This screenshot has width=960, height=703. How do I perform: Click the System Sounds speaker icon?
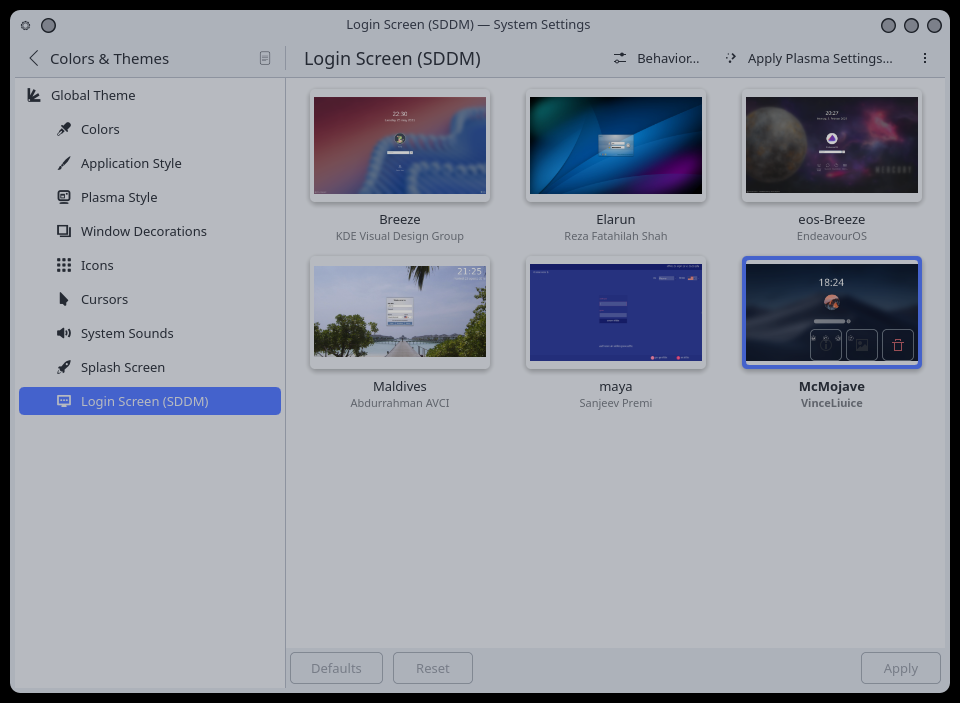(x=64, y=333)
